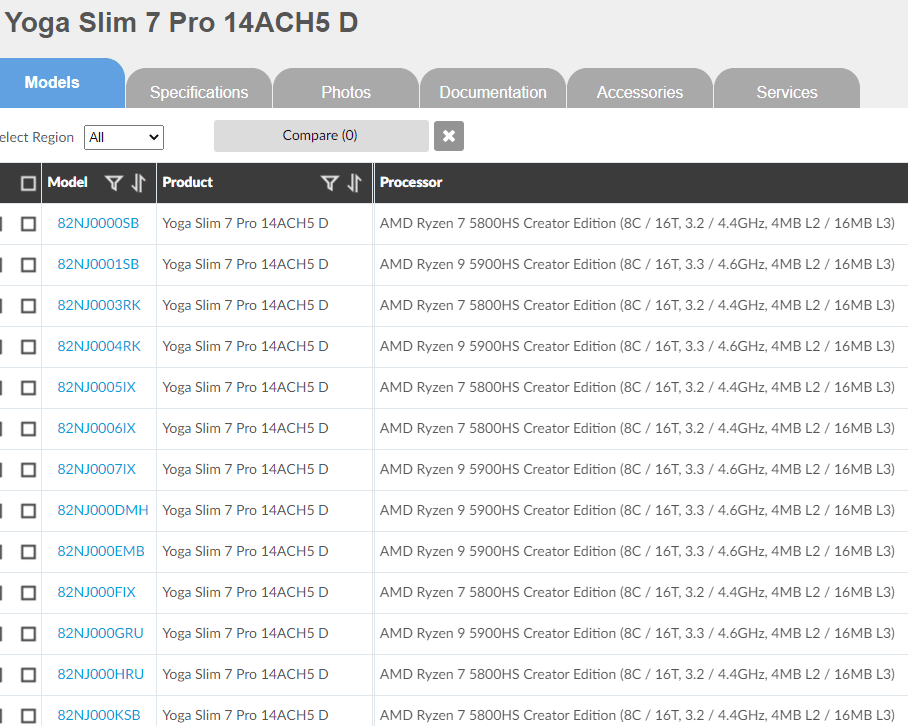Click the Processor column header
908x726 pixels.
point(411,183)
